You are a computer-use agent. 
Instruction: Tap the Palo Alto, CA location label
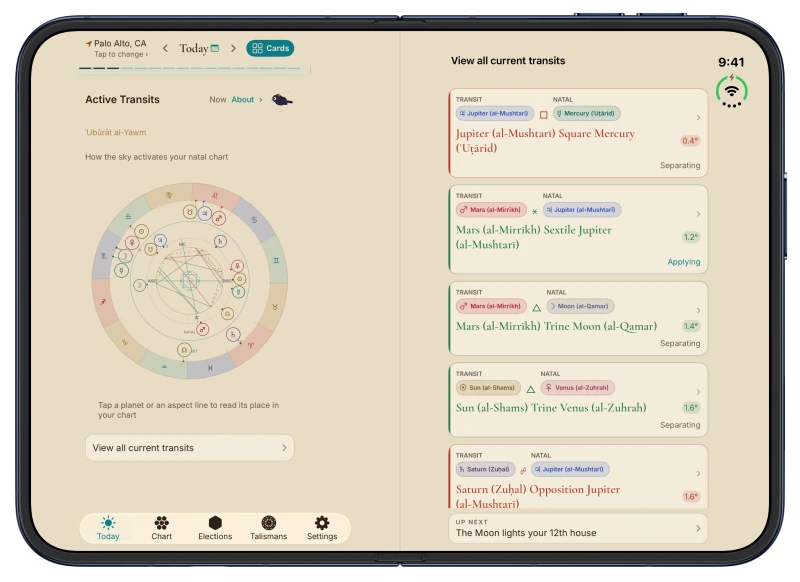point(120,43)
